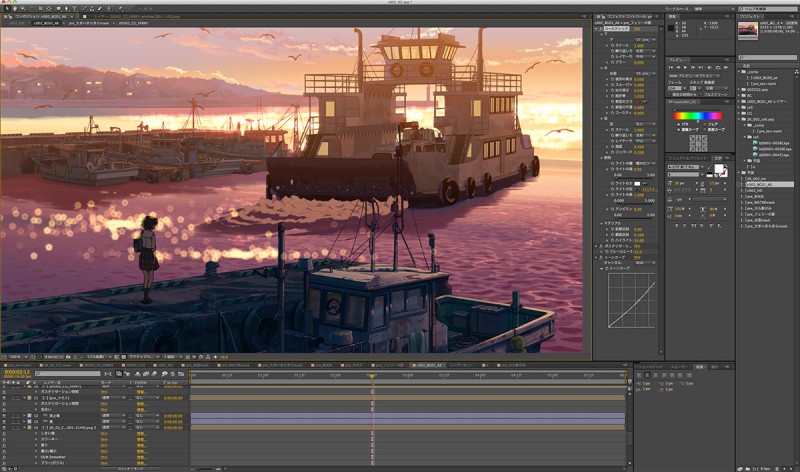Enable motion blur icon in timeline

point(154,374)
